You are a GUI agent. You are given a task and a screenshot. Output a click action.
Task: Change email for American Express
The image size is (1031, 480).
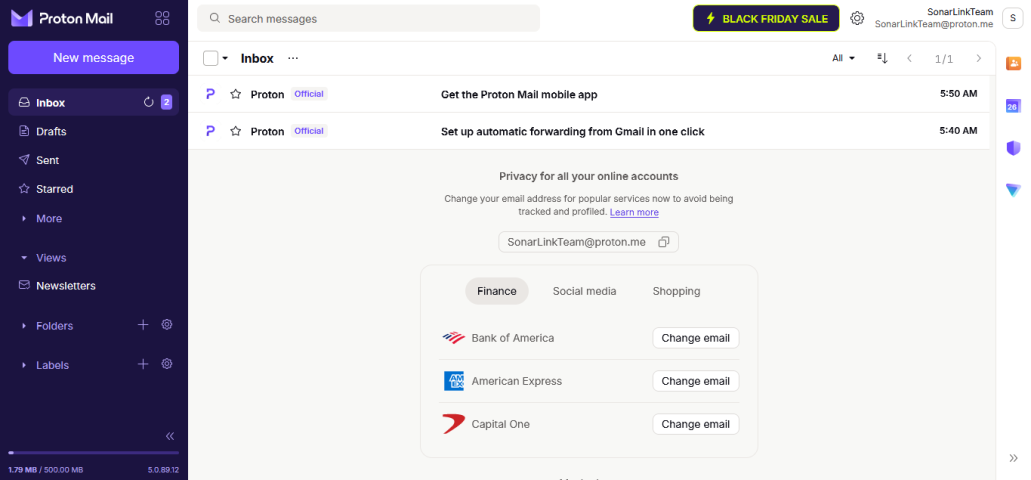coord(696,381)
